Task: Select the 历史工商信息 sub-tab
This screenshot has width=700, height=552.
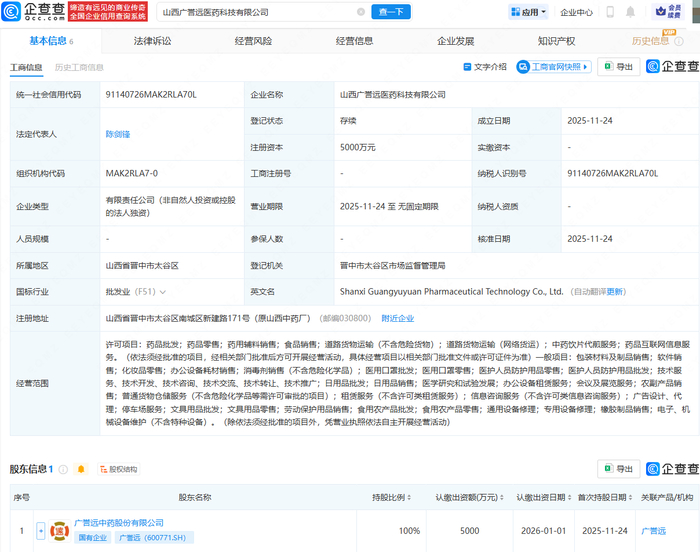Action: coord(77,67)
